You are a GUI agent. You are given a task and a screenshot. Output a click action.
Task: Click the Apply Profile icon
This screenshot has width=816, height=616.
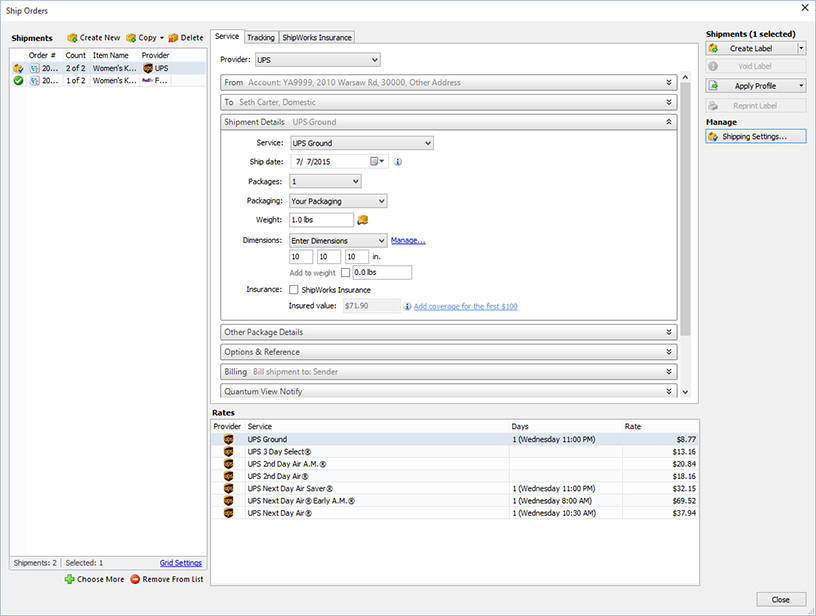click(x=713, y=86)
